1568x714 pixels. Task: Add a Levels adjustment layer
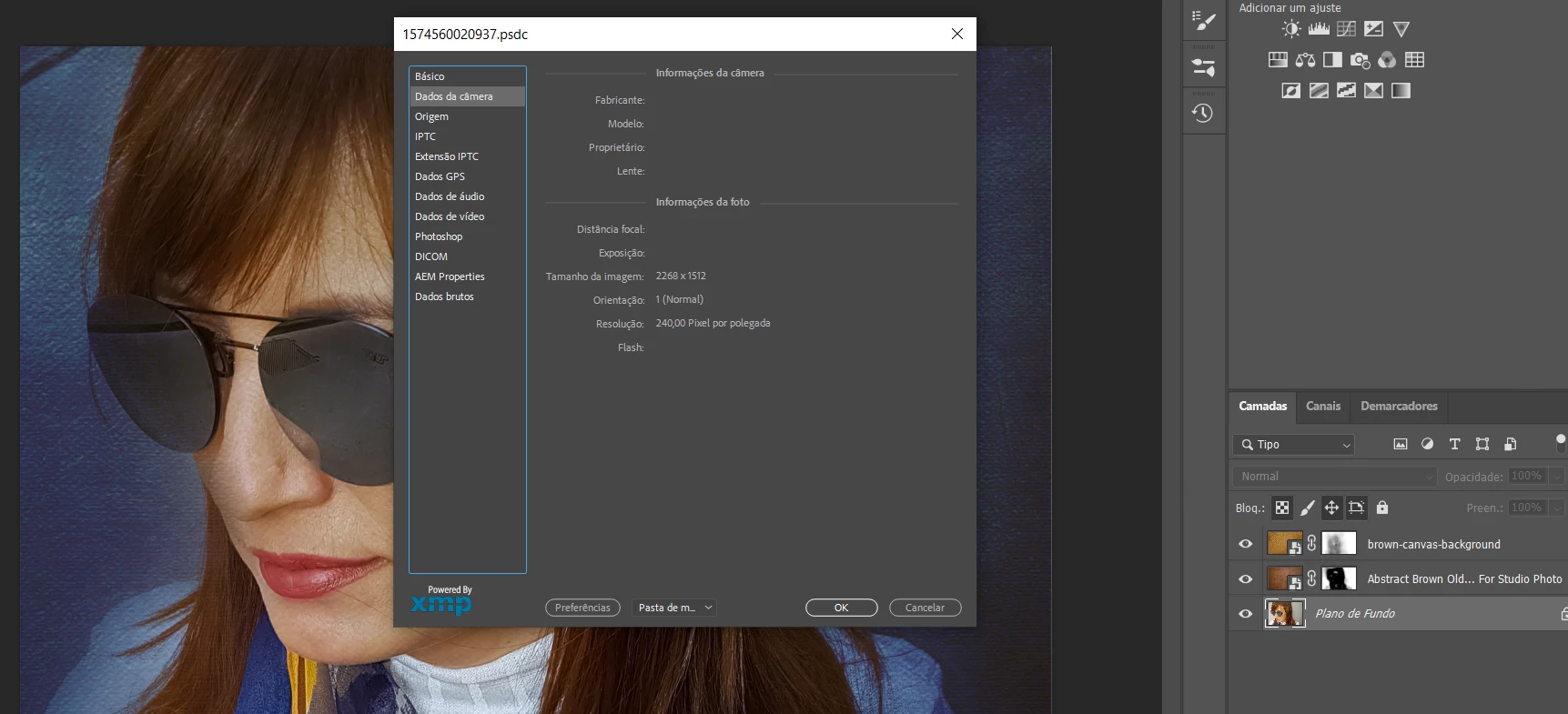1319,29
